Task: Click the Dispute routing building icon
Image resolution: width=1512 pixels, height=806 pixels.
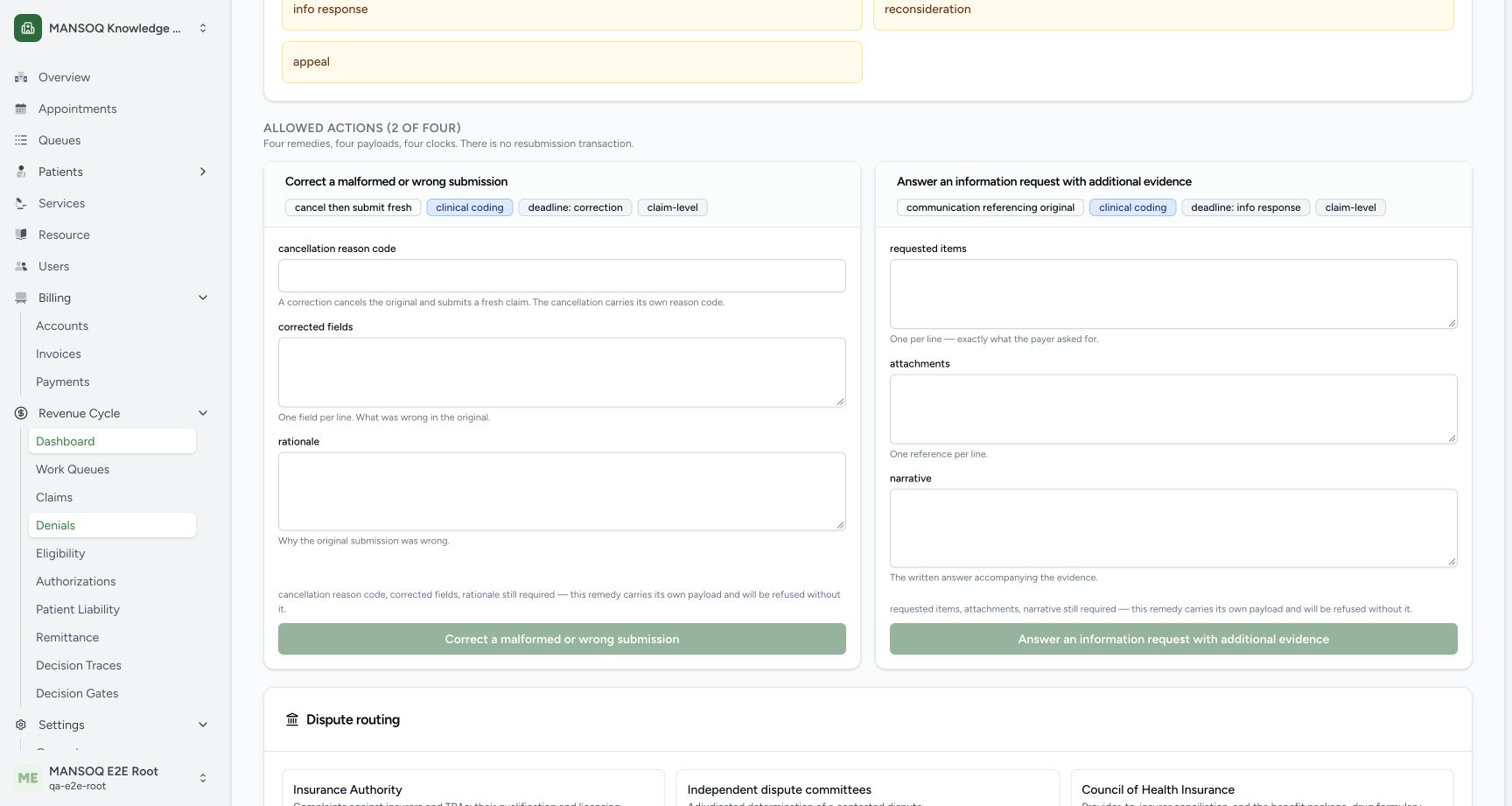Action: click(292, 719)
